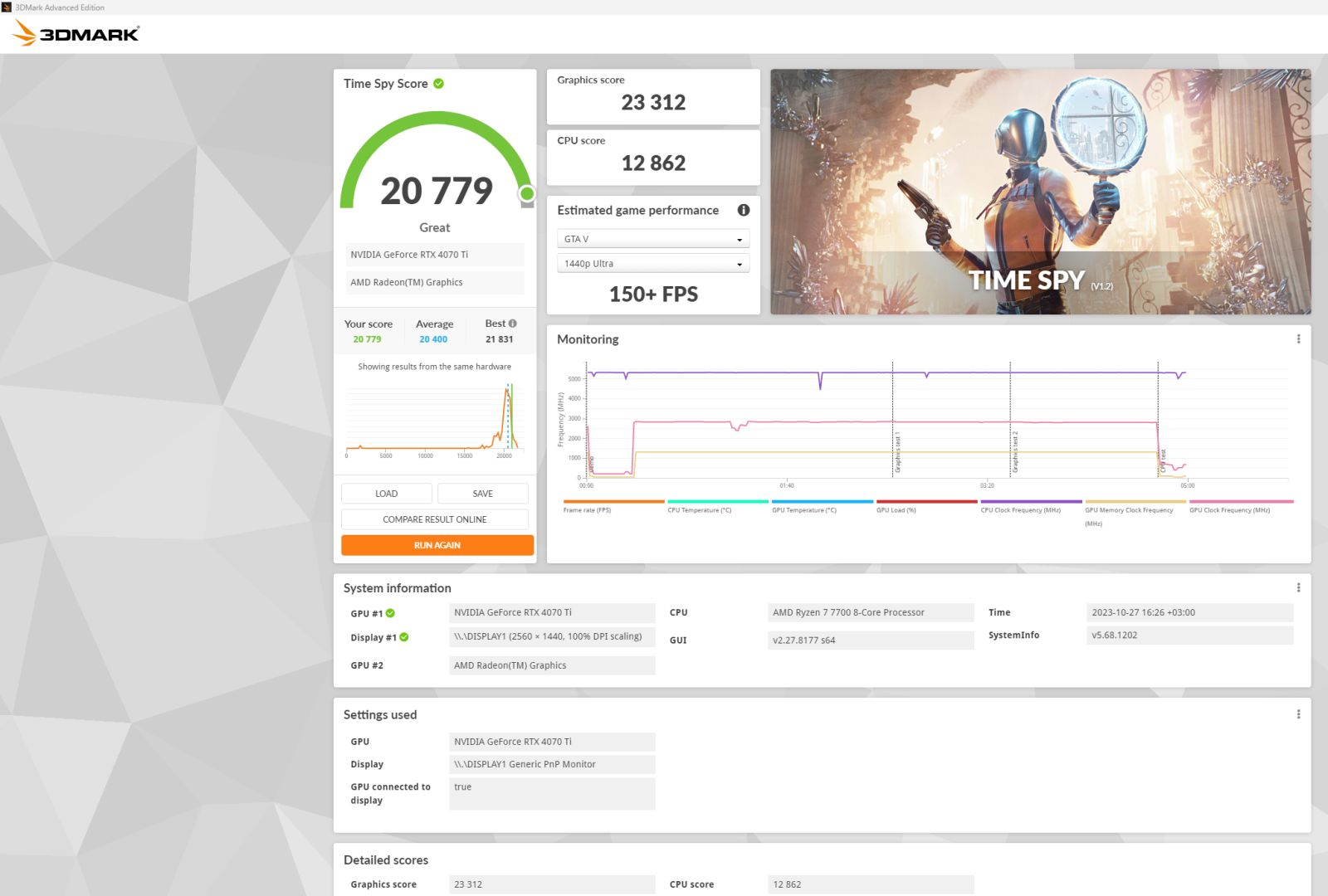Click the orange RUN AGAIN button
The height and width of the screenshot is (896, 1328).
[x=437, y=545]
